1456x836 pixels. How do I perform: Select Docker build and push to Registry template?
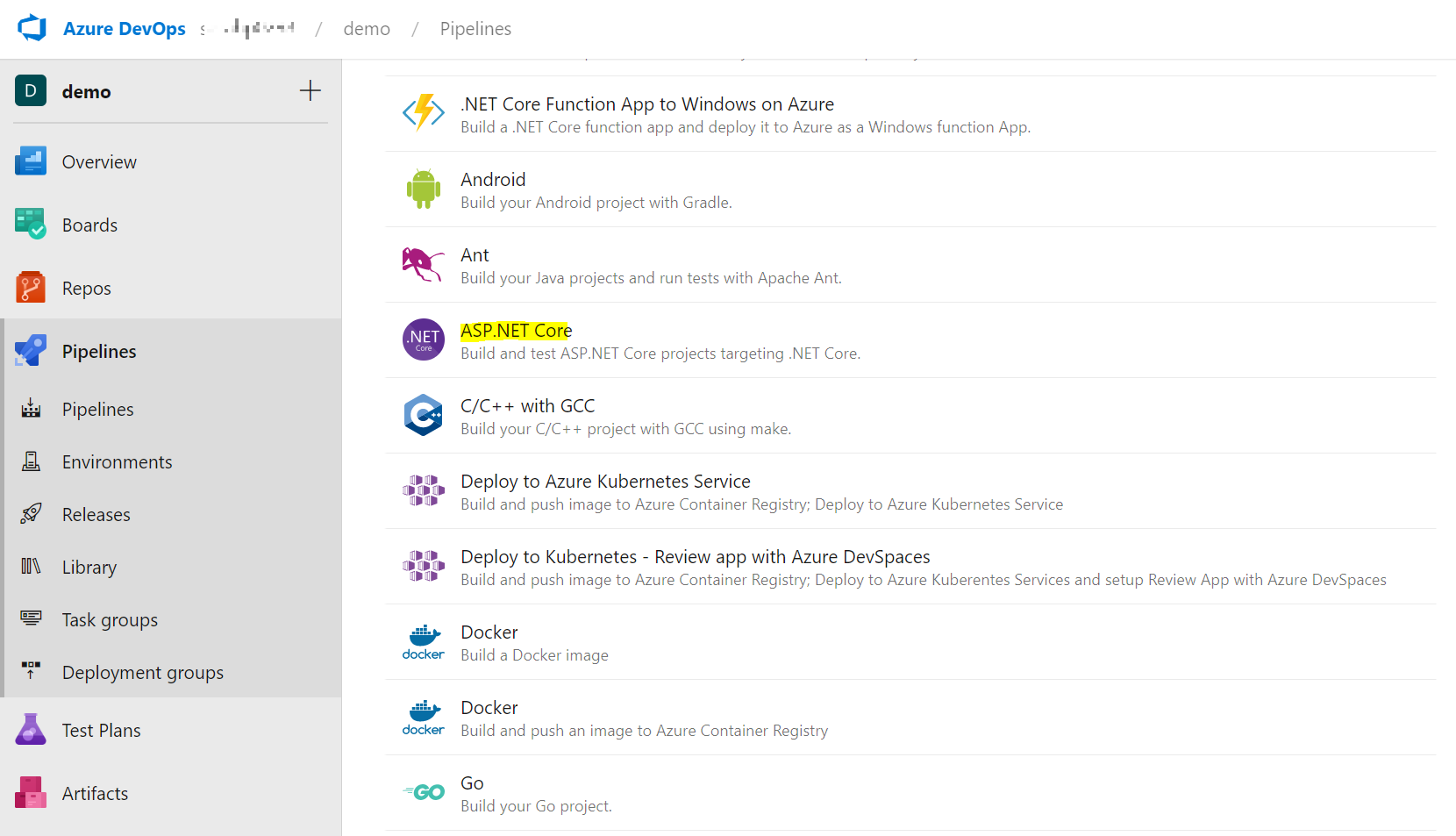(911, 718)
